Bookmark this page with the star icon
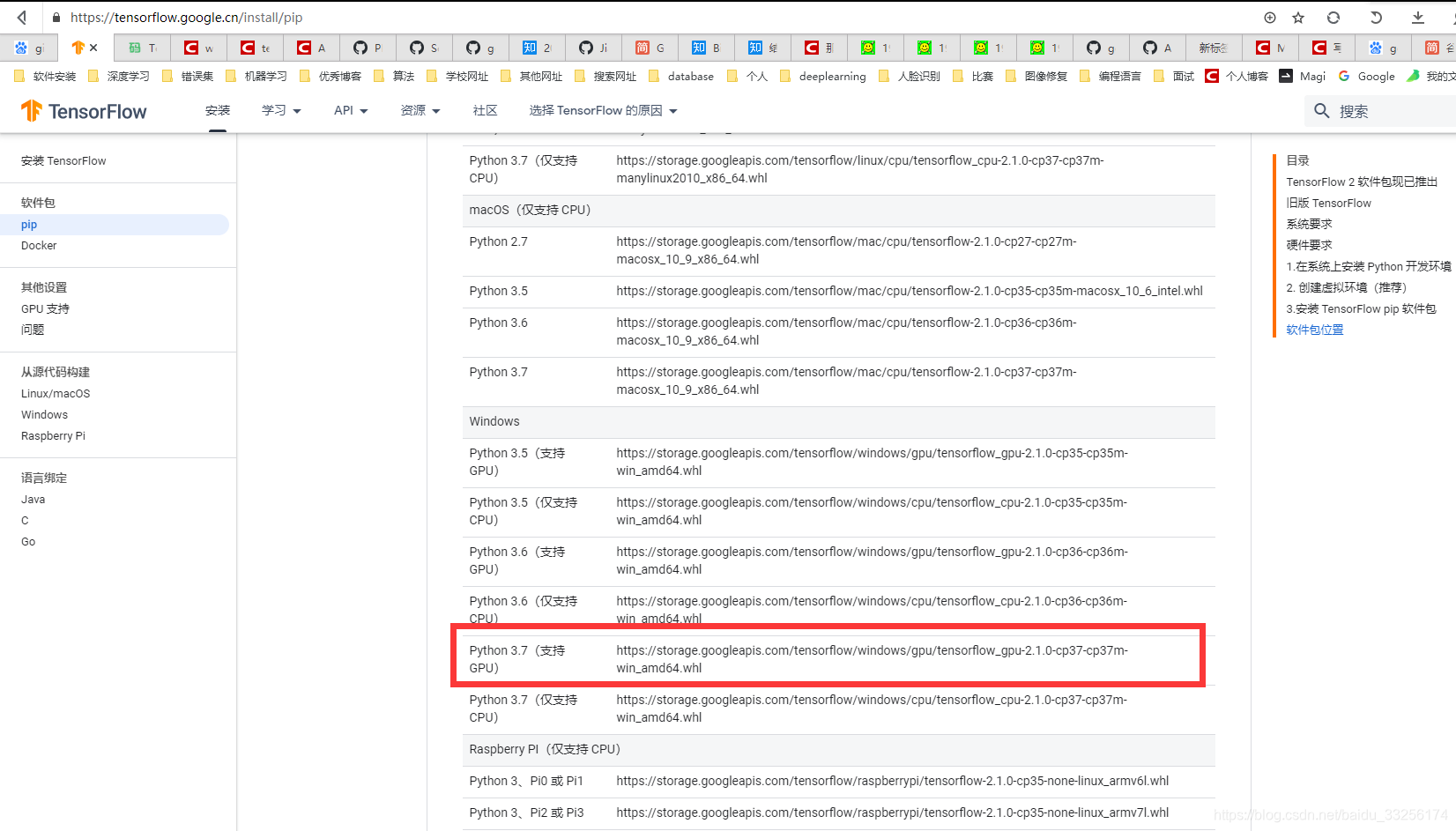The height and width of the screenshot is (831, 1456). [1298, 18]
